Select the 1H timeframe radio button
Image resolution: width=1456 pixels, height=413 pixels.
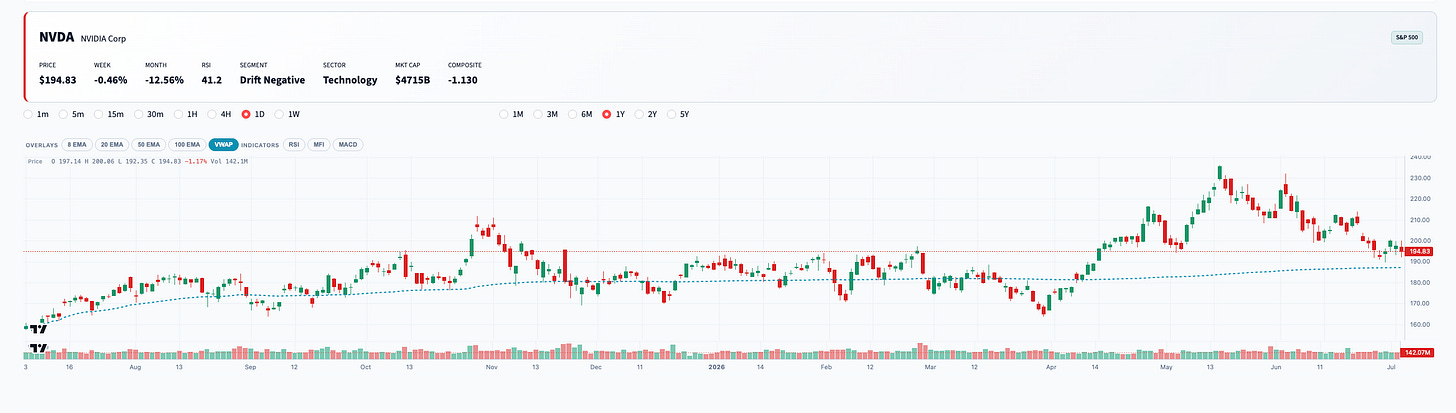179,114
